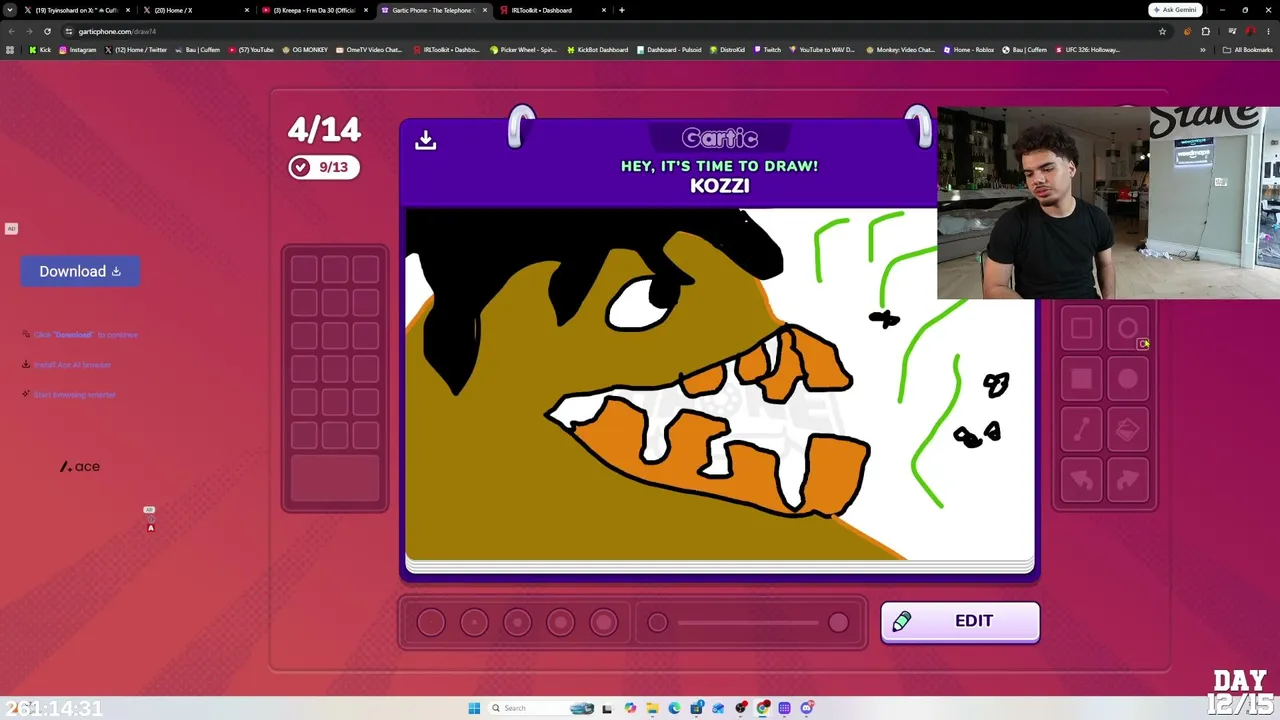Select the paint bucket fill tool
Image resolution: width=1280 pixels, height=720 pixels.
tap(1127, 429)
